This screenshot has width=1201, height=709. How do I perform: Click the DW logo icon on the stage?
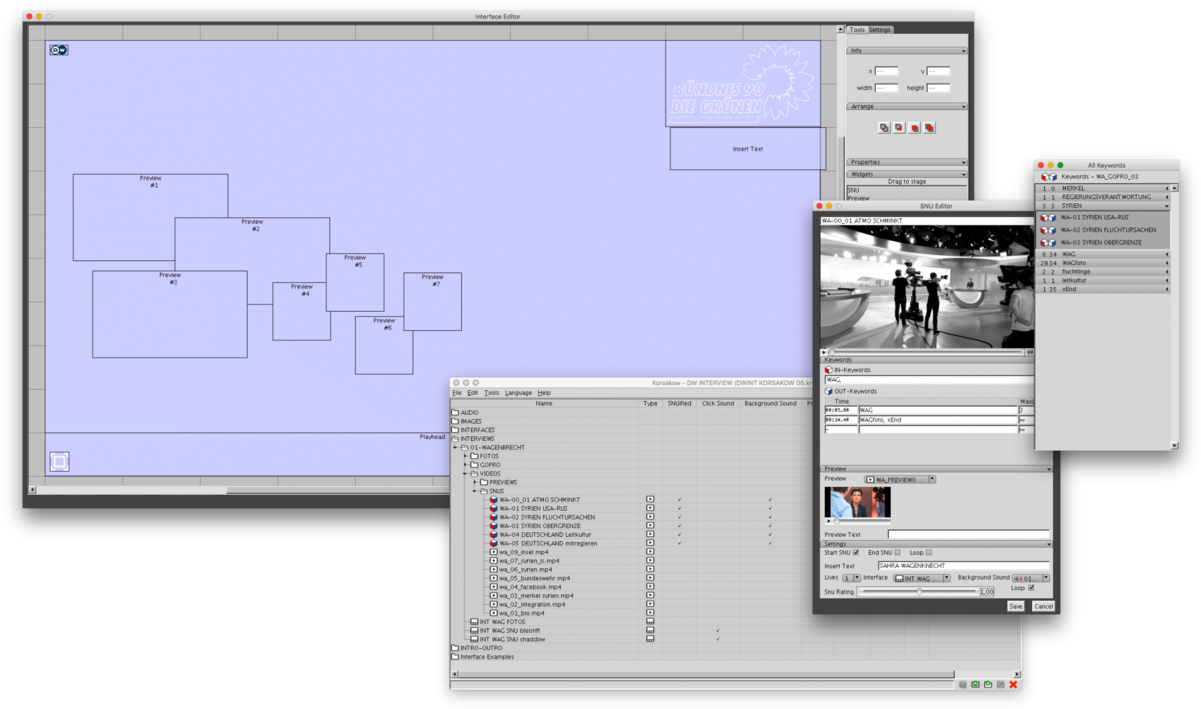tap(59, 50)
